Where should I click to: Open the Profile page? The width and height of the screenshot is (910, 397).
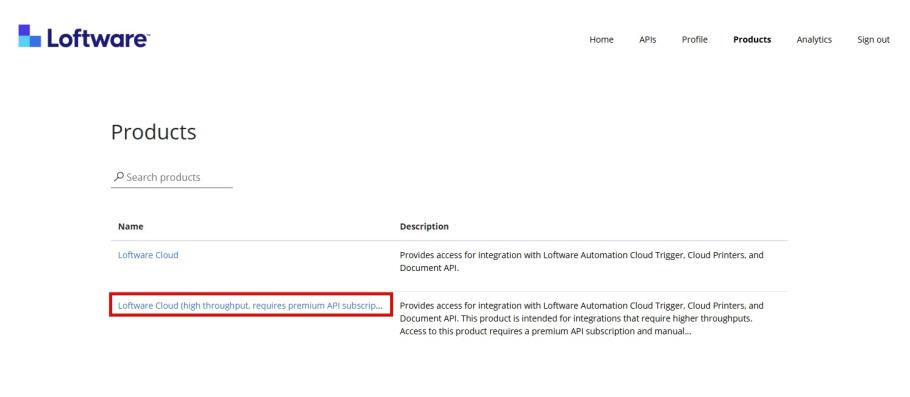pos(695,39)
